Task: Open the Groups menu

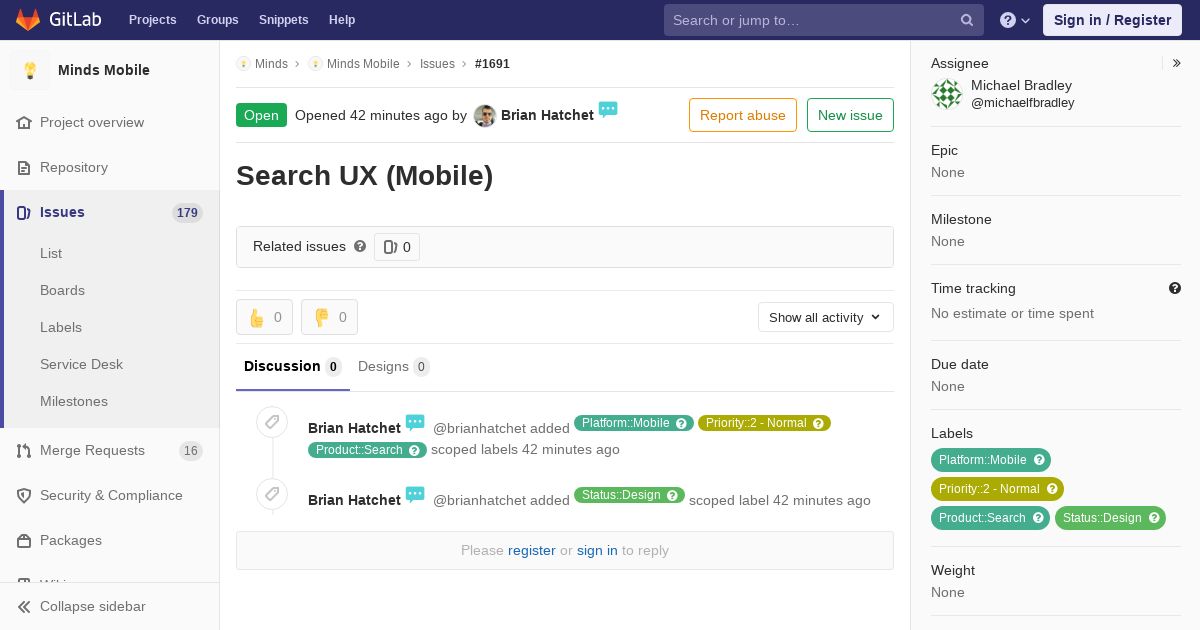Action: (218, 20)
